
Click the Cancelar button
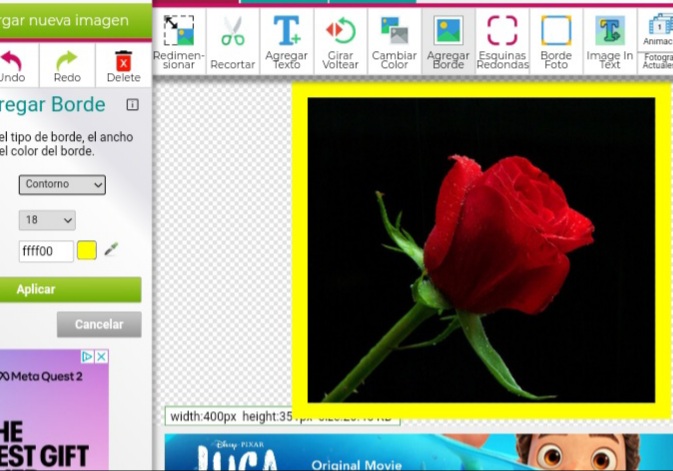tap(99, 324)
